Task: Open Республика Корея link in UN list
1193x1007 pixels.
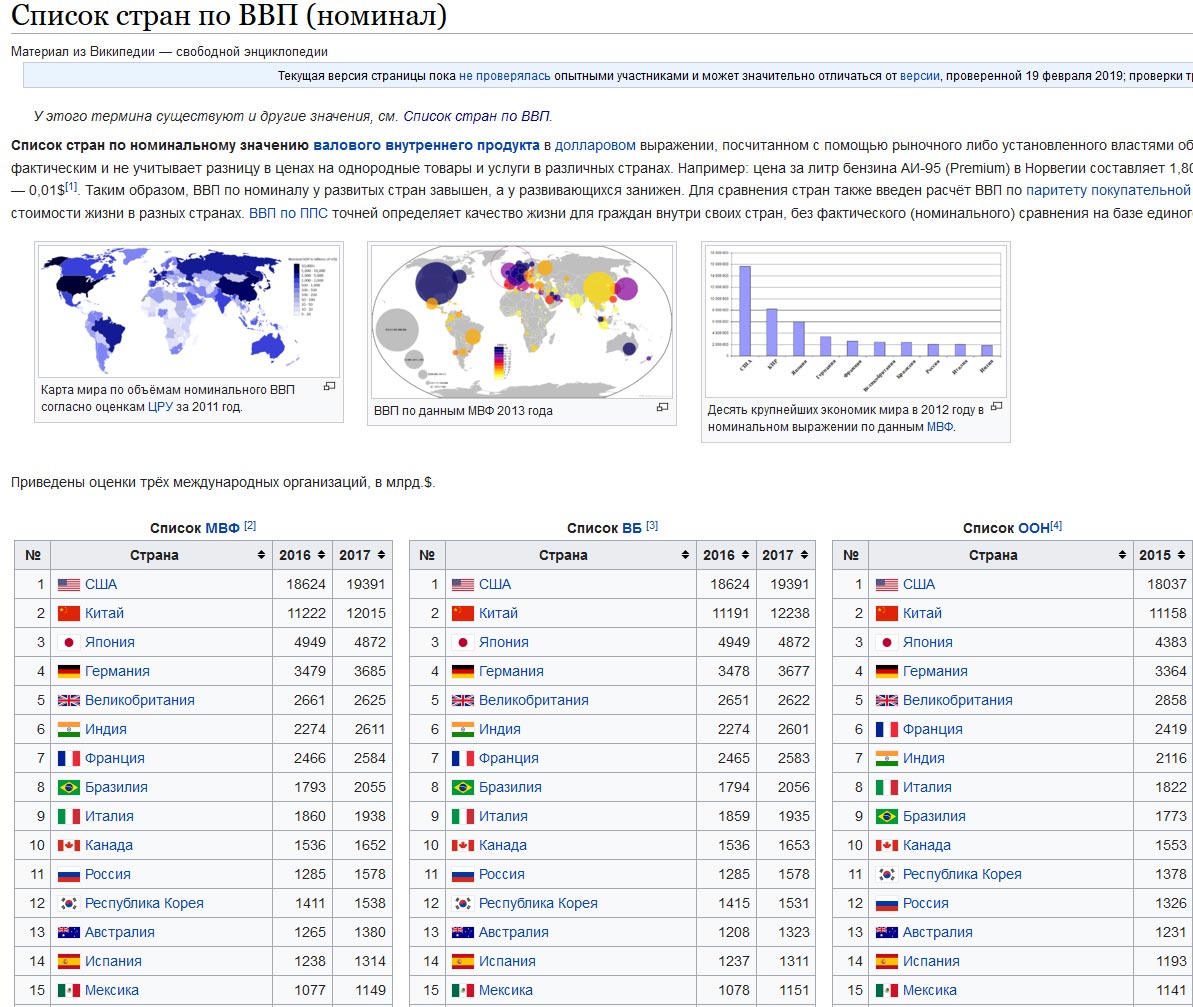Action: pyautogui.click(x=962, y=874)
